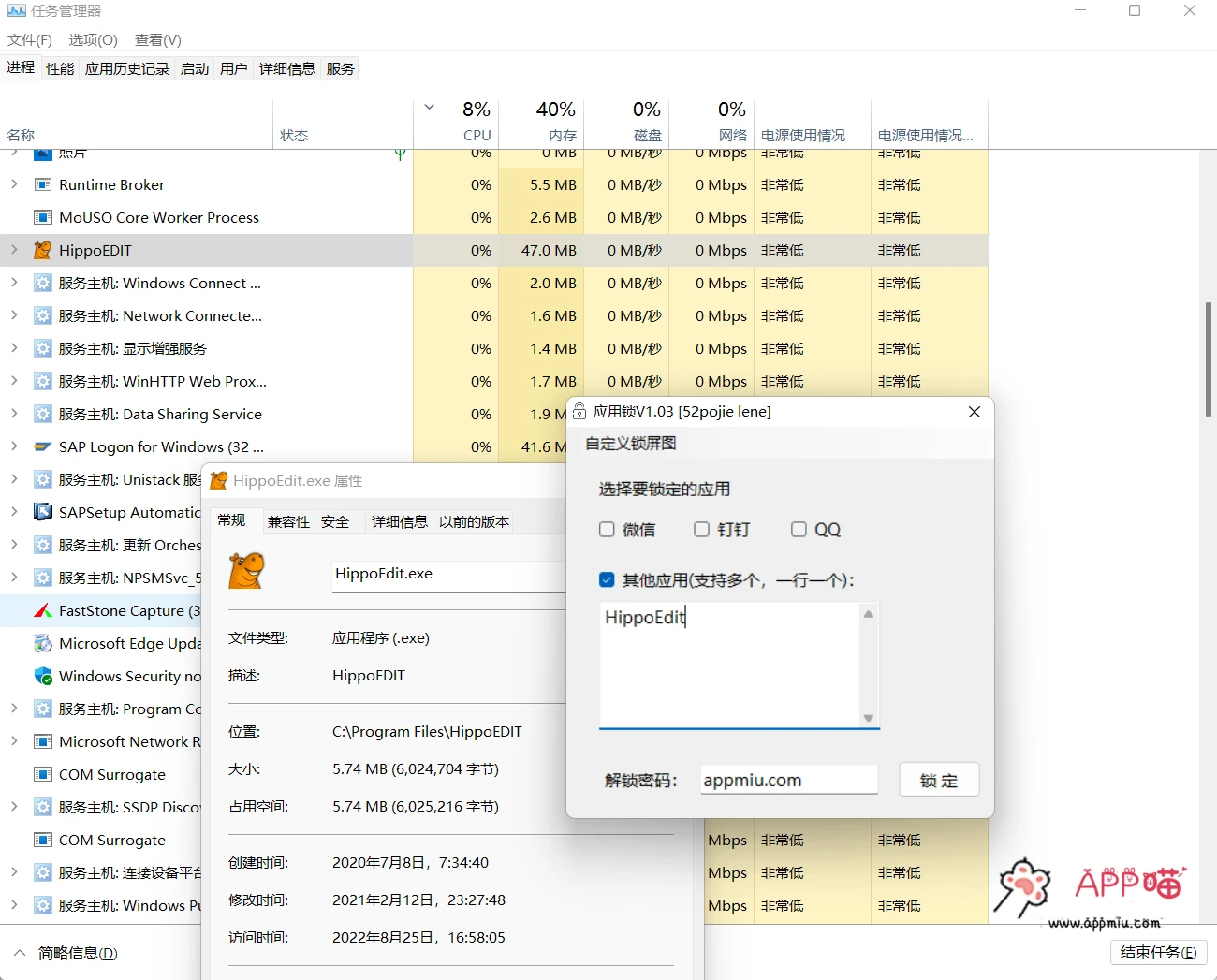Click the gear icon for 服务主机: 显示增强服务
The image size is (1217, 980).
(x=42, y=348)
